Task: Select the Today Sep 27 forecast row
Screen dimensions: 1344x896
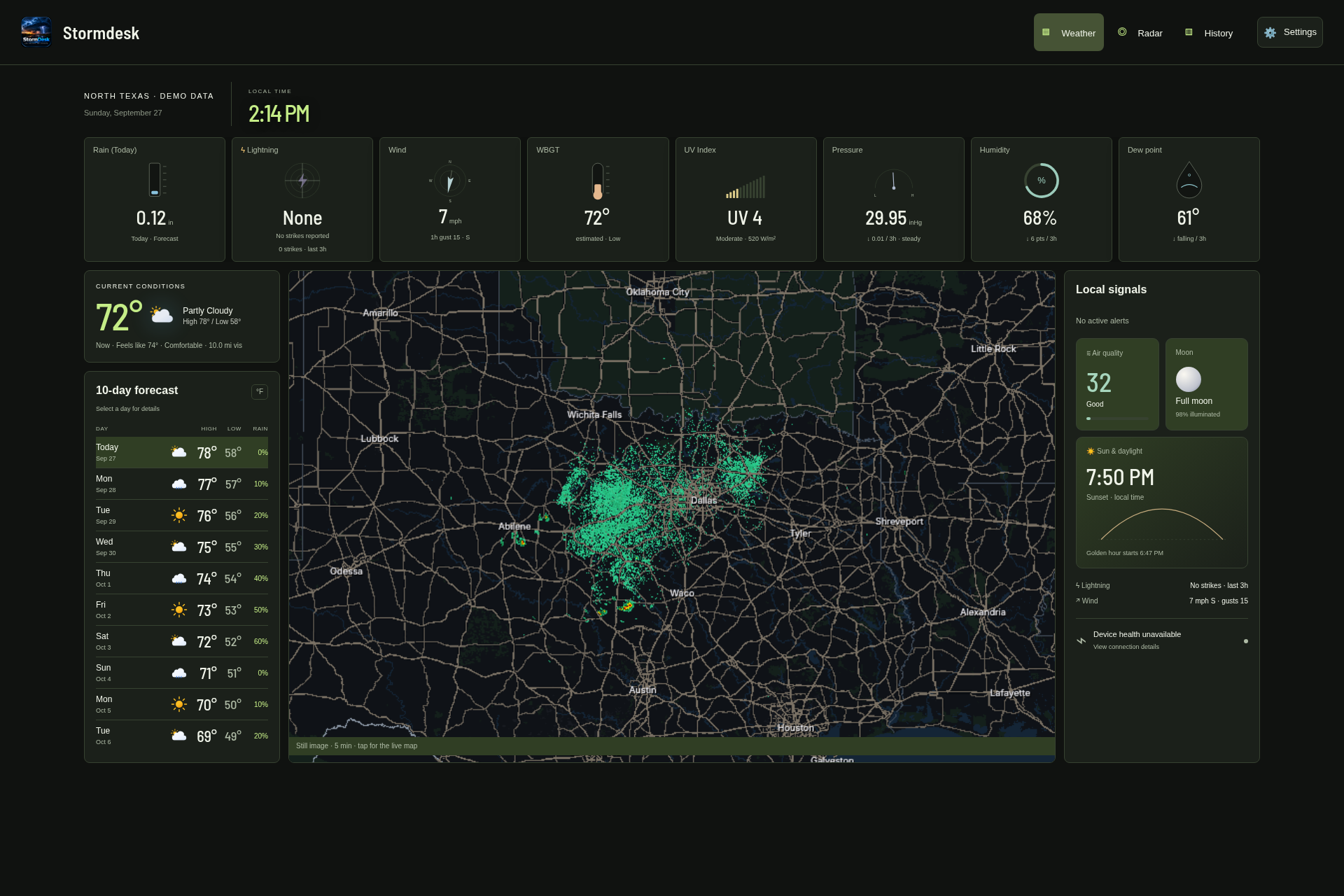Action: [182, 452]
